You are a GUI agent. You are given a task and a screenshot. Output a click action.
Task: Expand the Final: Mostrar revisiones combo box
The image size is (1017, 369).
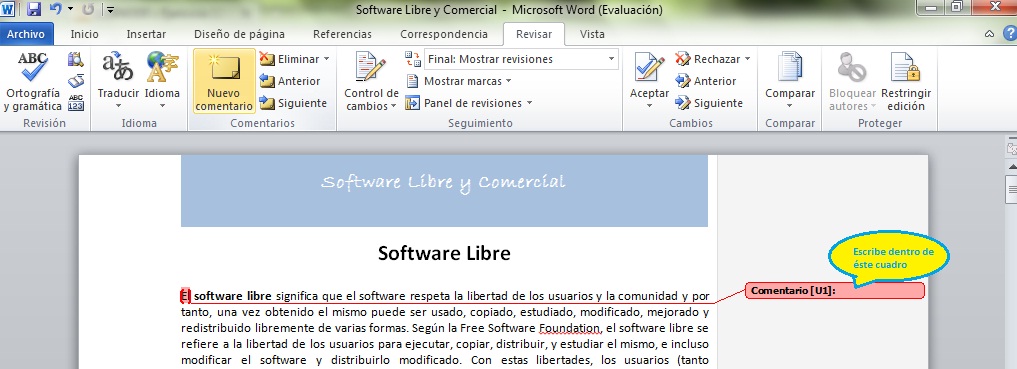click(611, 59)
